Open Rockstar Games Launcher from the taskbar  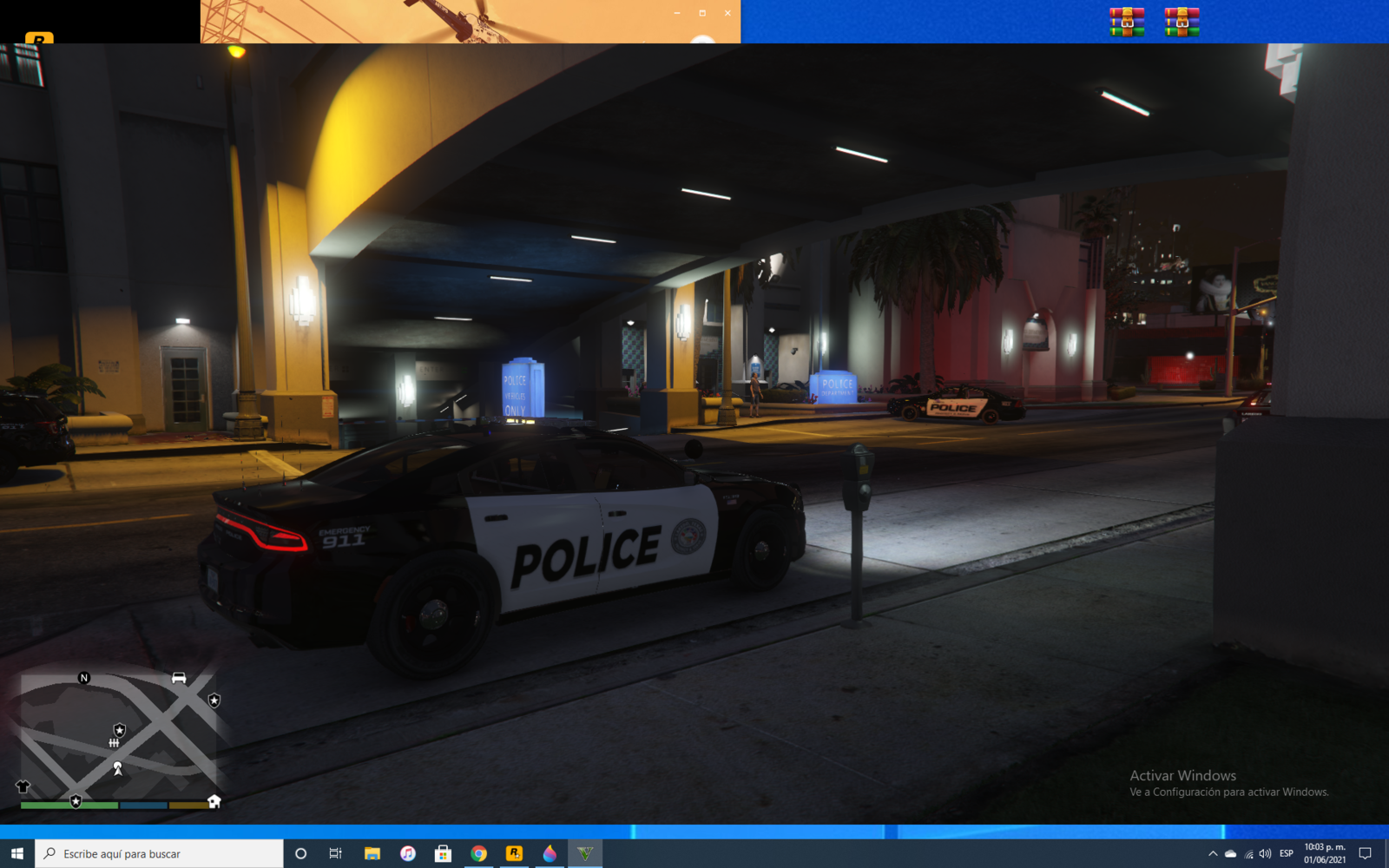click(x=514, y=854)
